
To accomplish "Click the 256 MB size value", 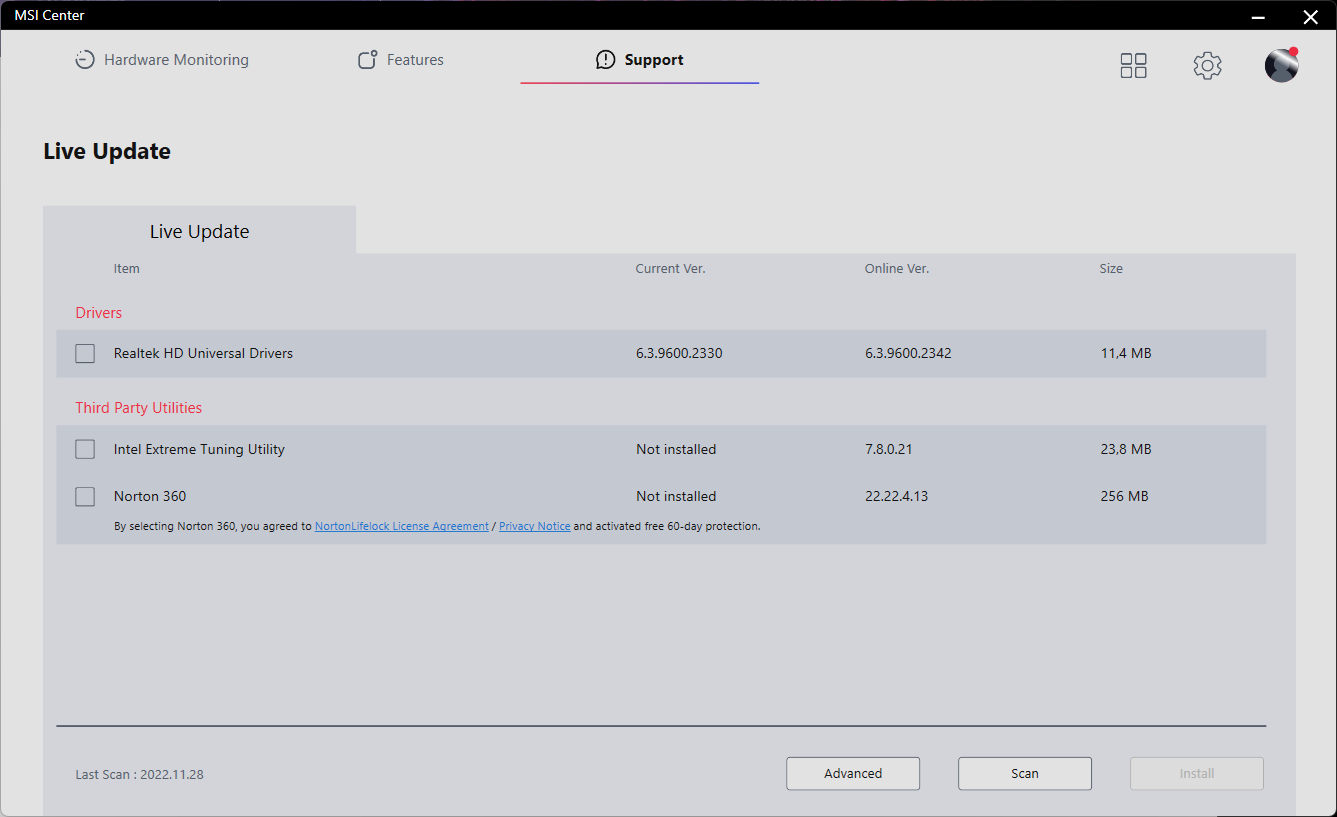I will pyautogui.click(x=1124, y=496).
